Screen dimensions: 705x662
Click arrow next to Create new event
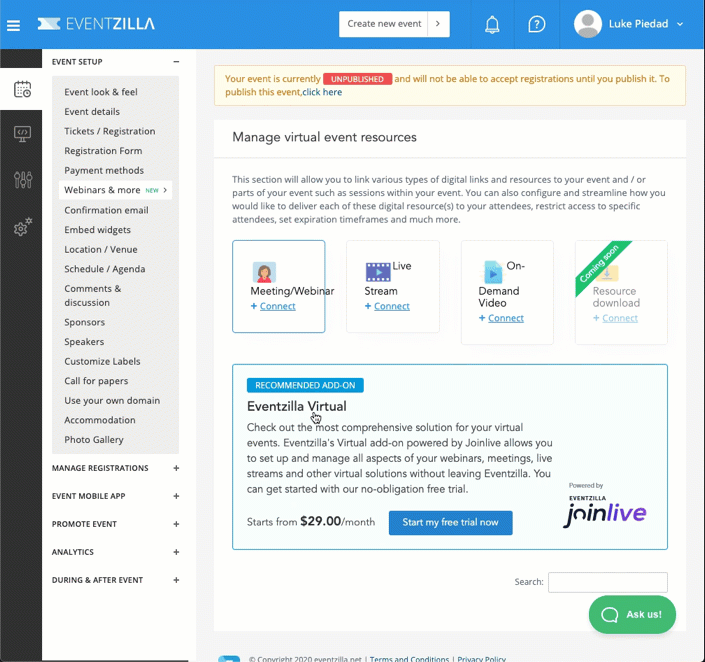[438, 24]
